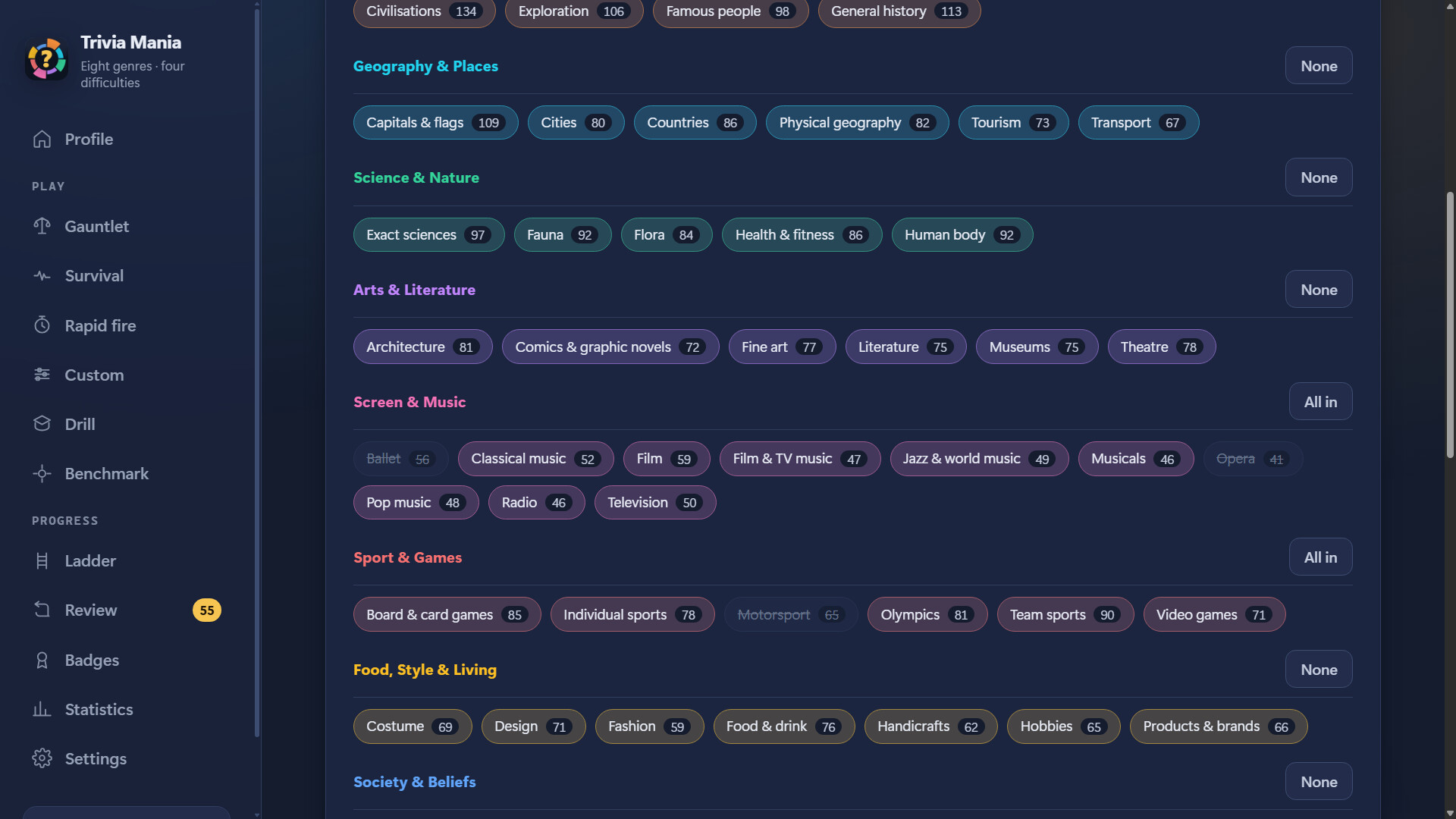This screenshot has width=1456, height=819.
Task: Toggle the Human body chip
Action: point(962,235)
